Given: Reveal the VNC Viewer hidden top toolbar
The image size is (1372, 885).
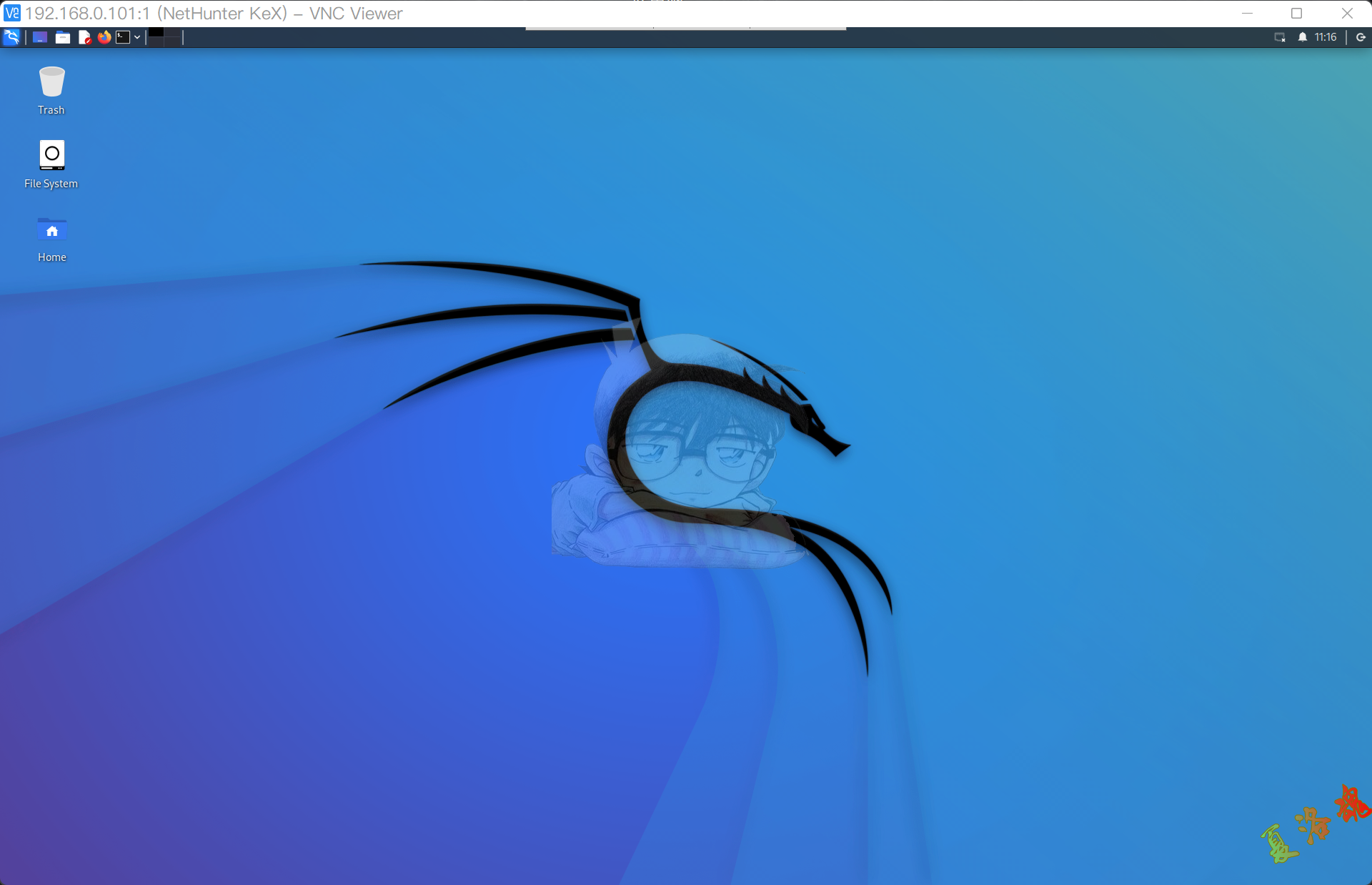Looking at the screenshot, I should point(685,29).
